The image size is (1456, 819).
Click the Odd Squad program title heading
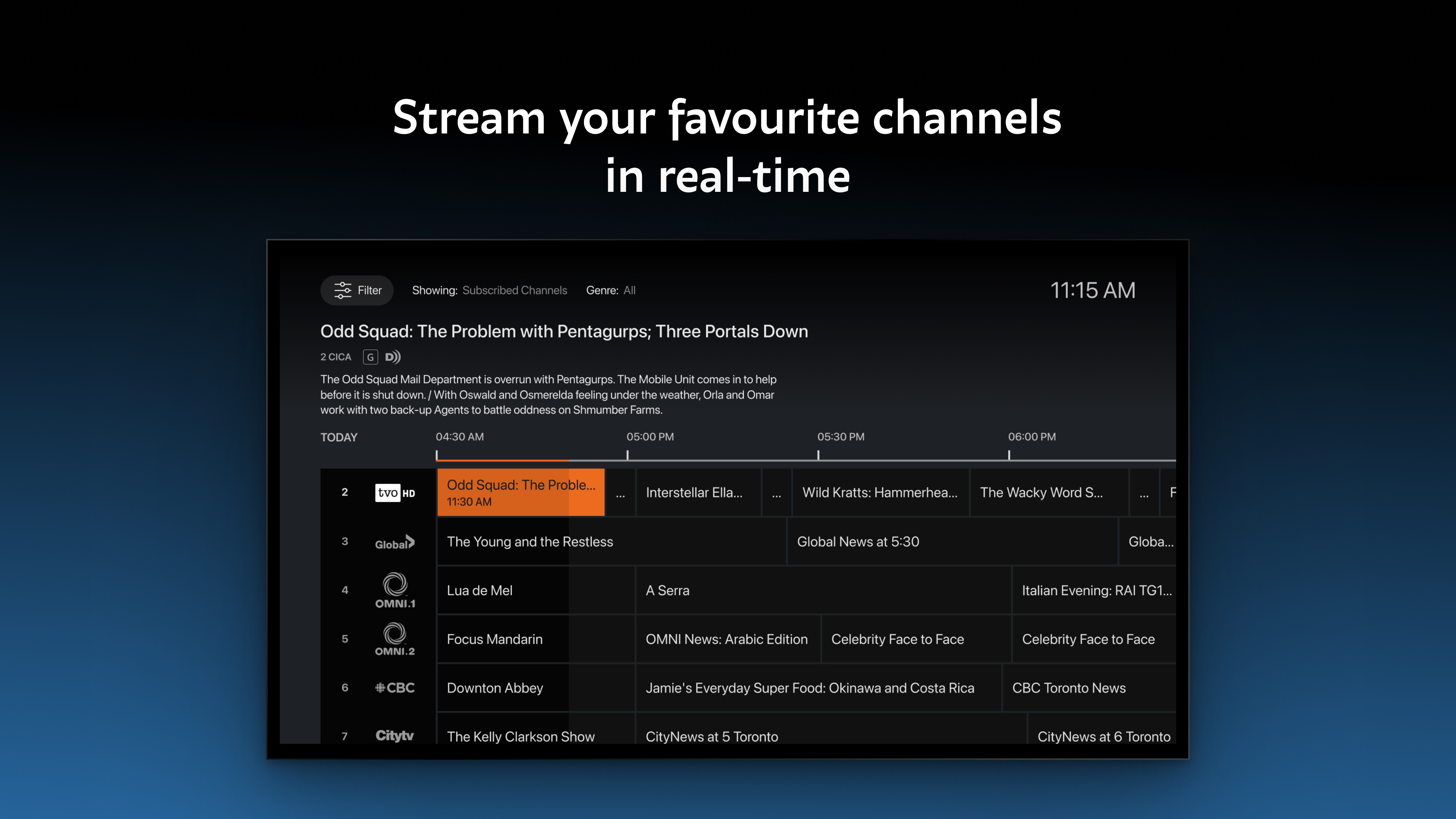click(x=564, y=331)
